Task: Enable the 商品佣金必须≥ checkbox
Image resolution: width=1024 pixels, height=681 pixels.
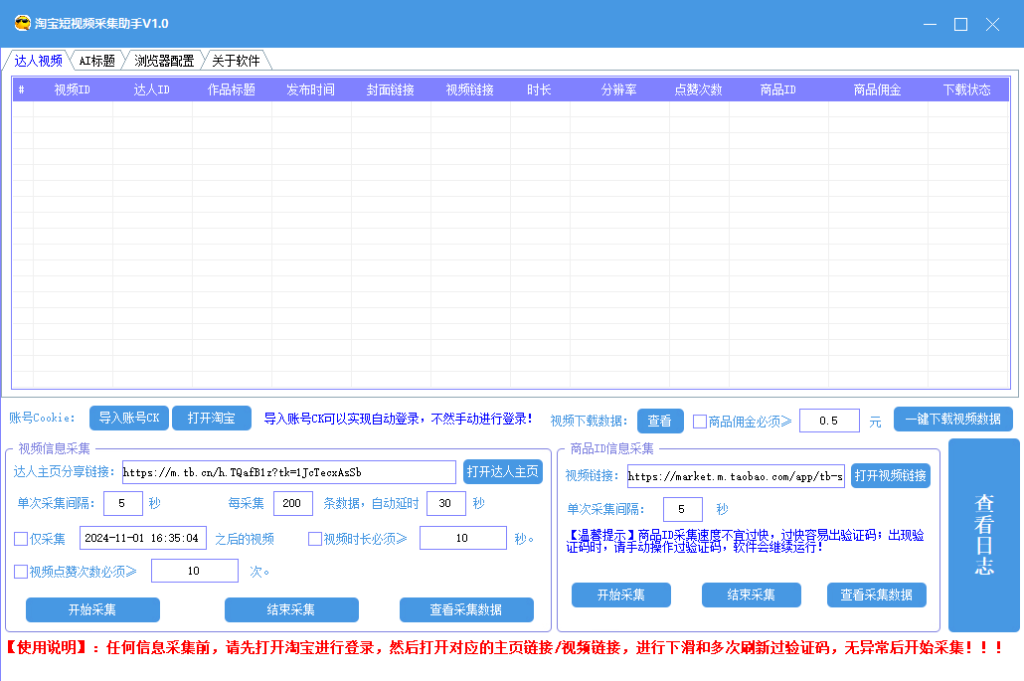Action: [699, 422]
